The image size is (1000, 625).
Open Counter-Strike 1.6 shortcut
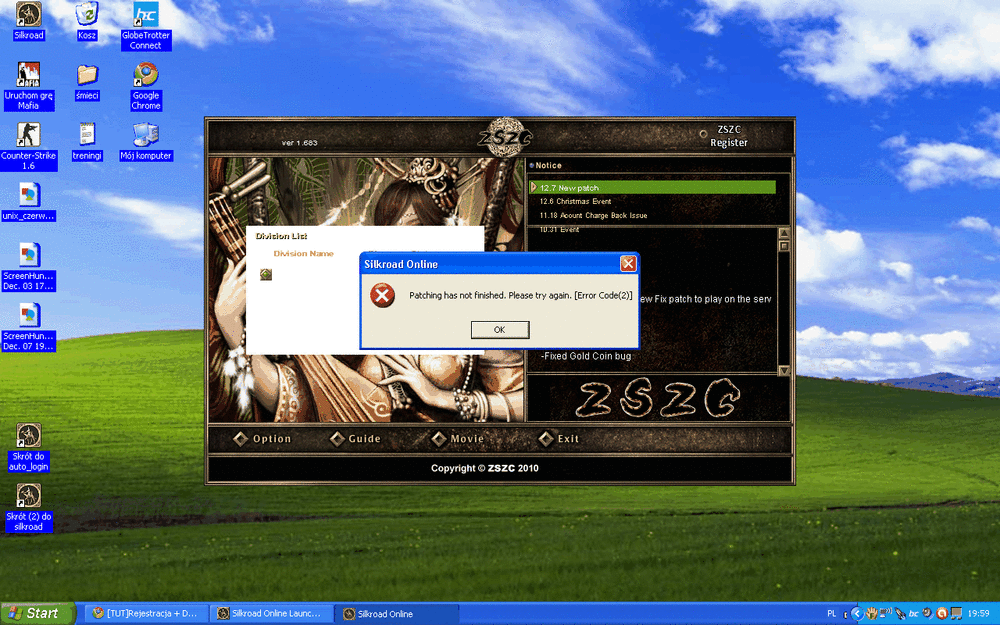[x=29, y=146]
